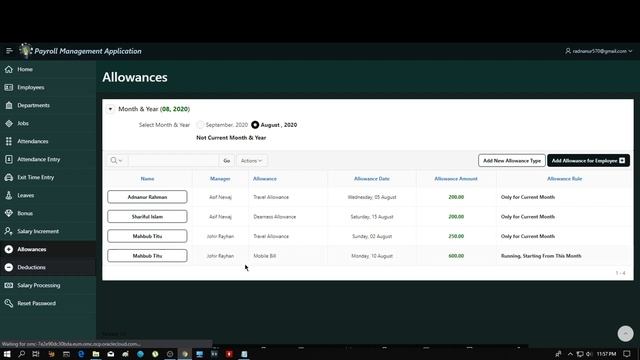The width and height of the screenshot is (640, 360).
Task: Go to Deductions in sidebar
Action: pos(48,267)
